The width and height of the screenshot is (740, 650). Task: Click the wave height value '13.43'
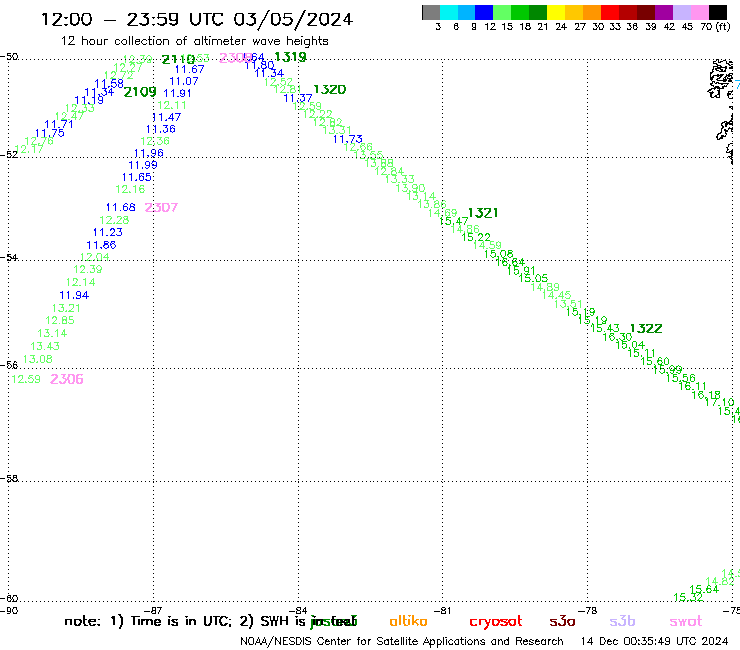(45, 346)
